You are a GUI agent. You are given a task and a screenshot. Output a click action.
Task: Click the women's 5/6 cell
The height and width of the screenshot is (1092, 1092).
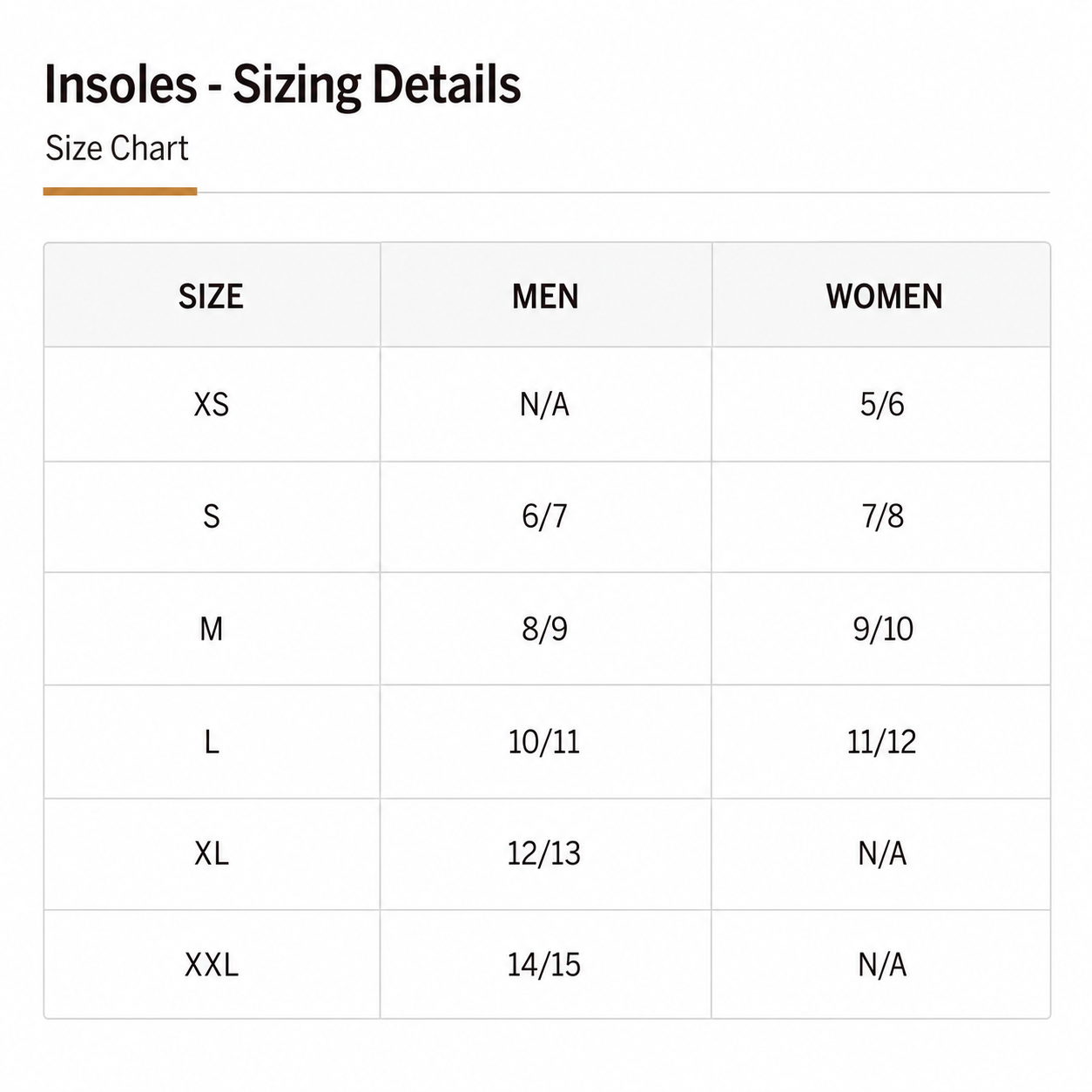pyautogui.click(x=881, y=404)
